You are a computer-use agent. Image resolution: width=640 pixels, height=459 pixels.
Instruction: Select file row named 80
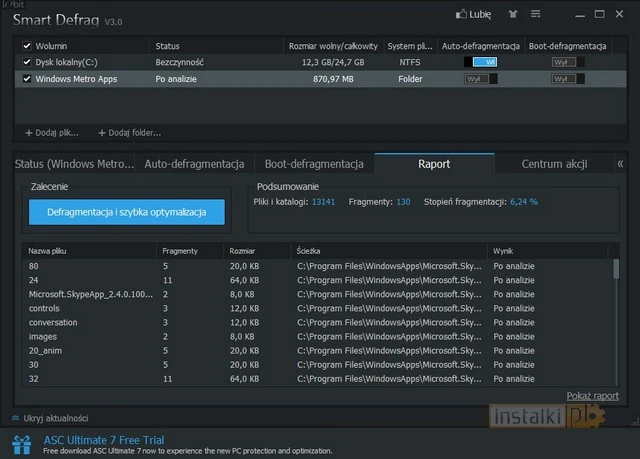coord(318,266)
